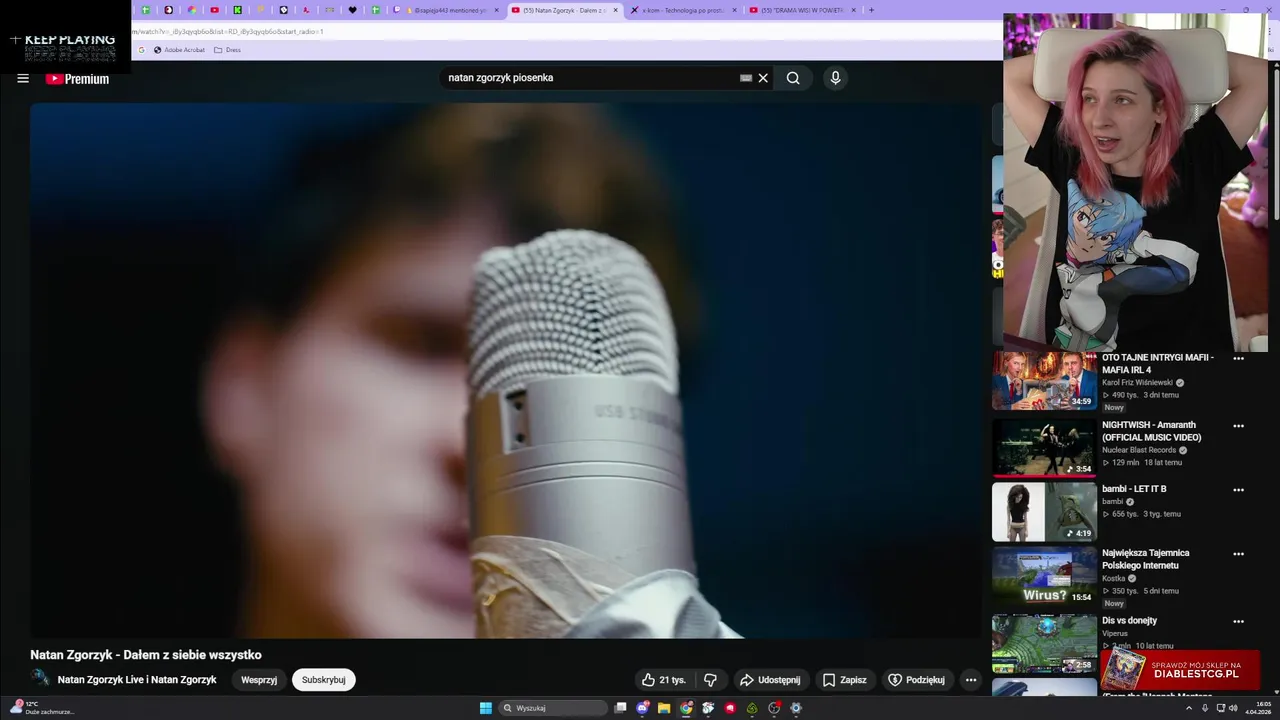The height and width of the screenshot is (720, 1280).
Task: Join the channel with Wesprzyj
Action: pos(259,680)
